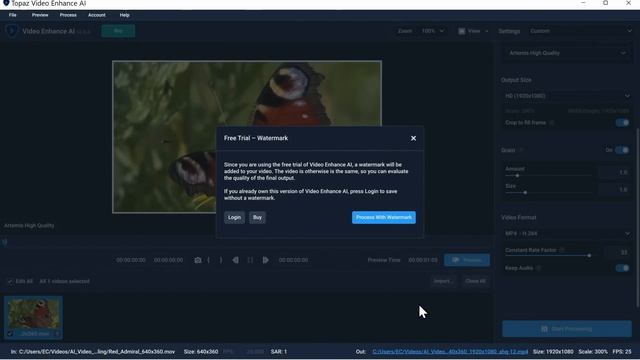
Task: Open the File menu
Action: [x=13, y=15]
